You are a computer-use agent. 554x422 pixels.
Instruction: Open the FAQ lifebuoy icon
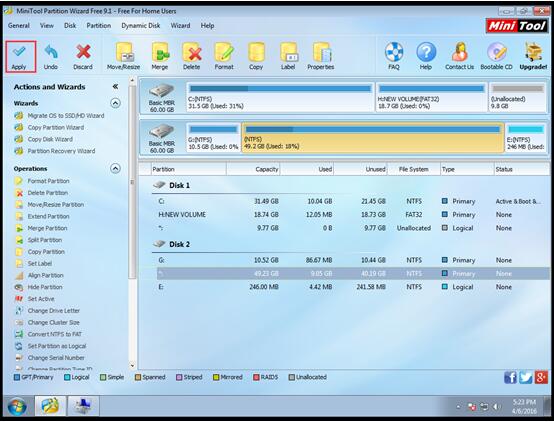tap(394, 57)
